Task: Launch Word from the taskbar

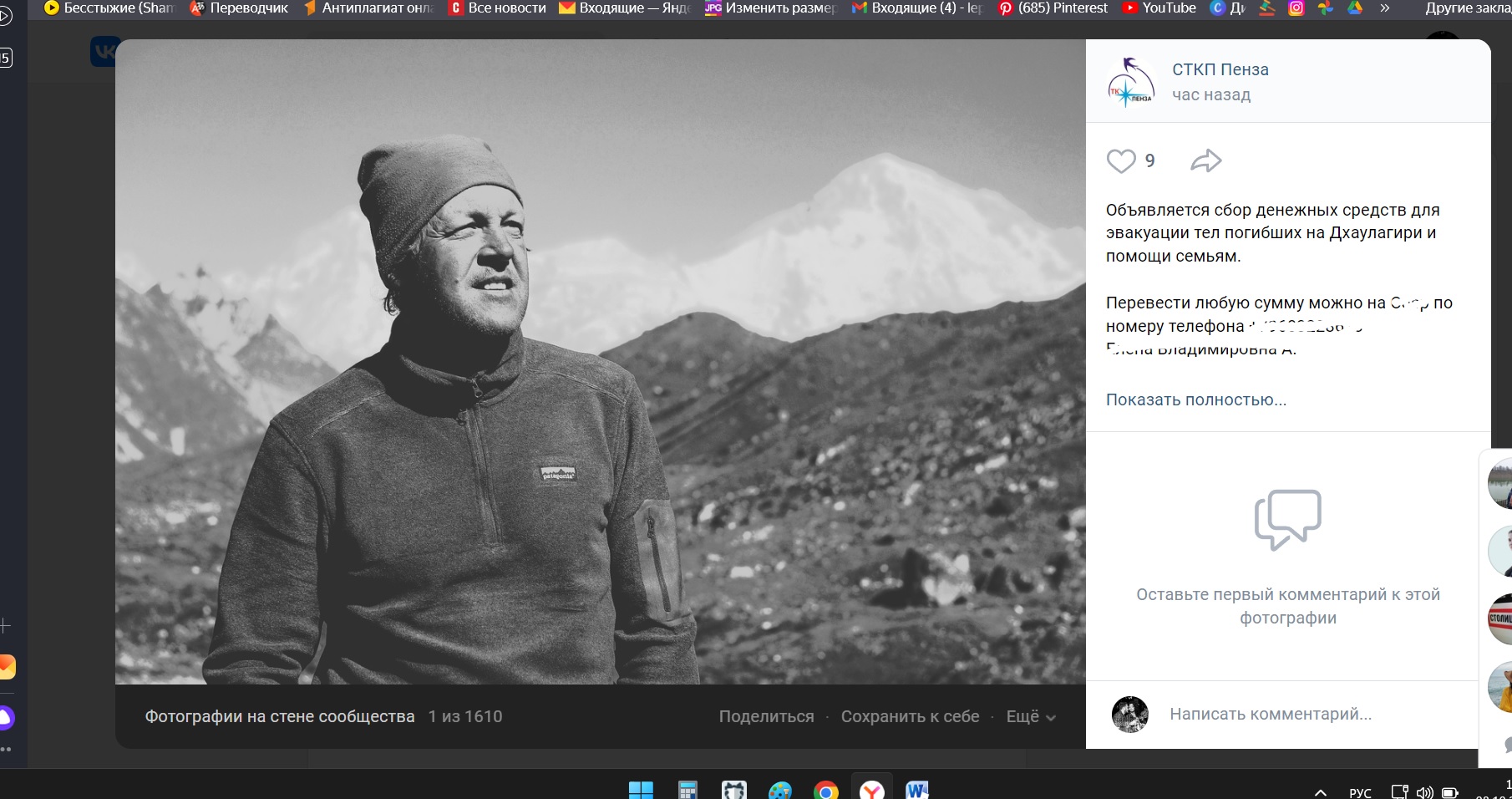Action: pos(916,790)
